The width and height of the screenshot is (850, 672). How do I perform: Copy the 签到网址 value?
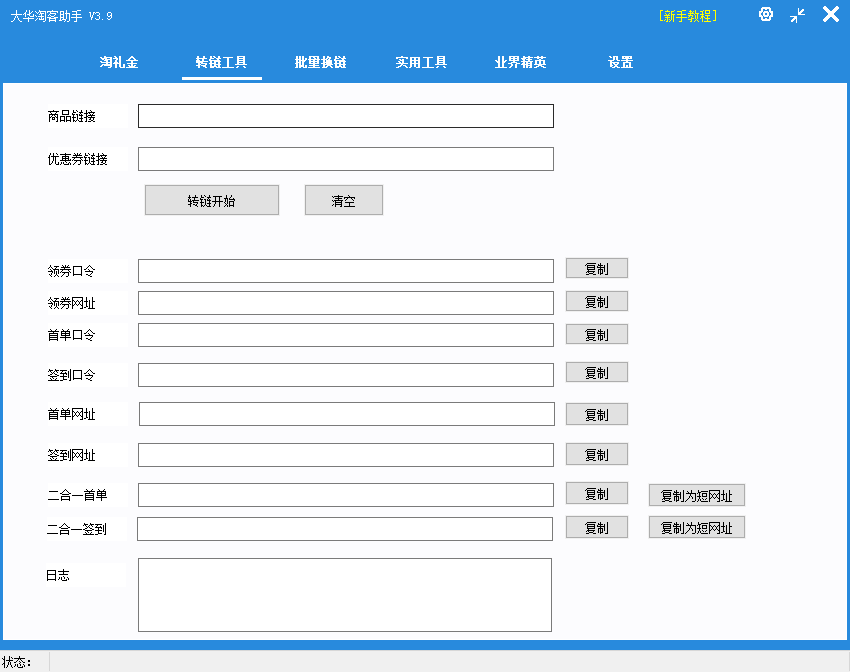tap(597, 454)
